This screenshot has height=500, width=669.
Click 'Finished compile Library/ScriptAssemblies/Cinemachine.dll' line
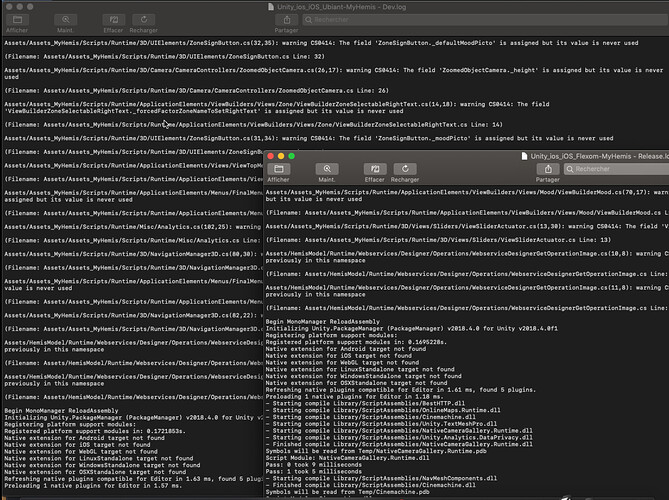(x=370, y=485)
